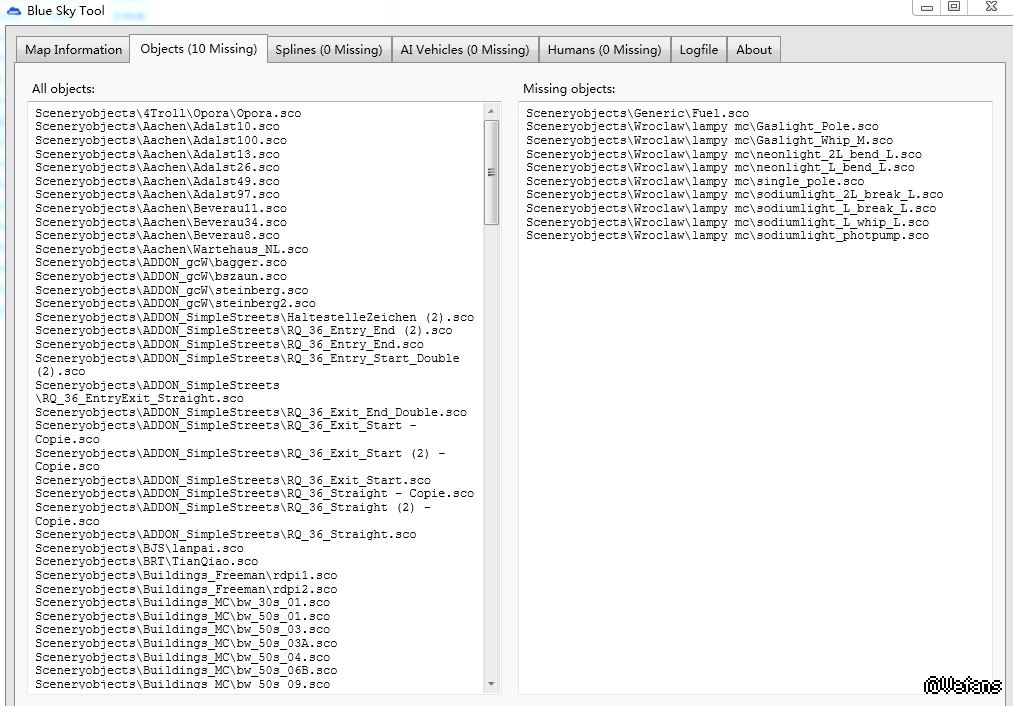Select Buildings_MC\bw_50s_04.sco list entry
Screen dimensions: 1013x706
point(182,658)
